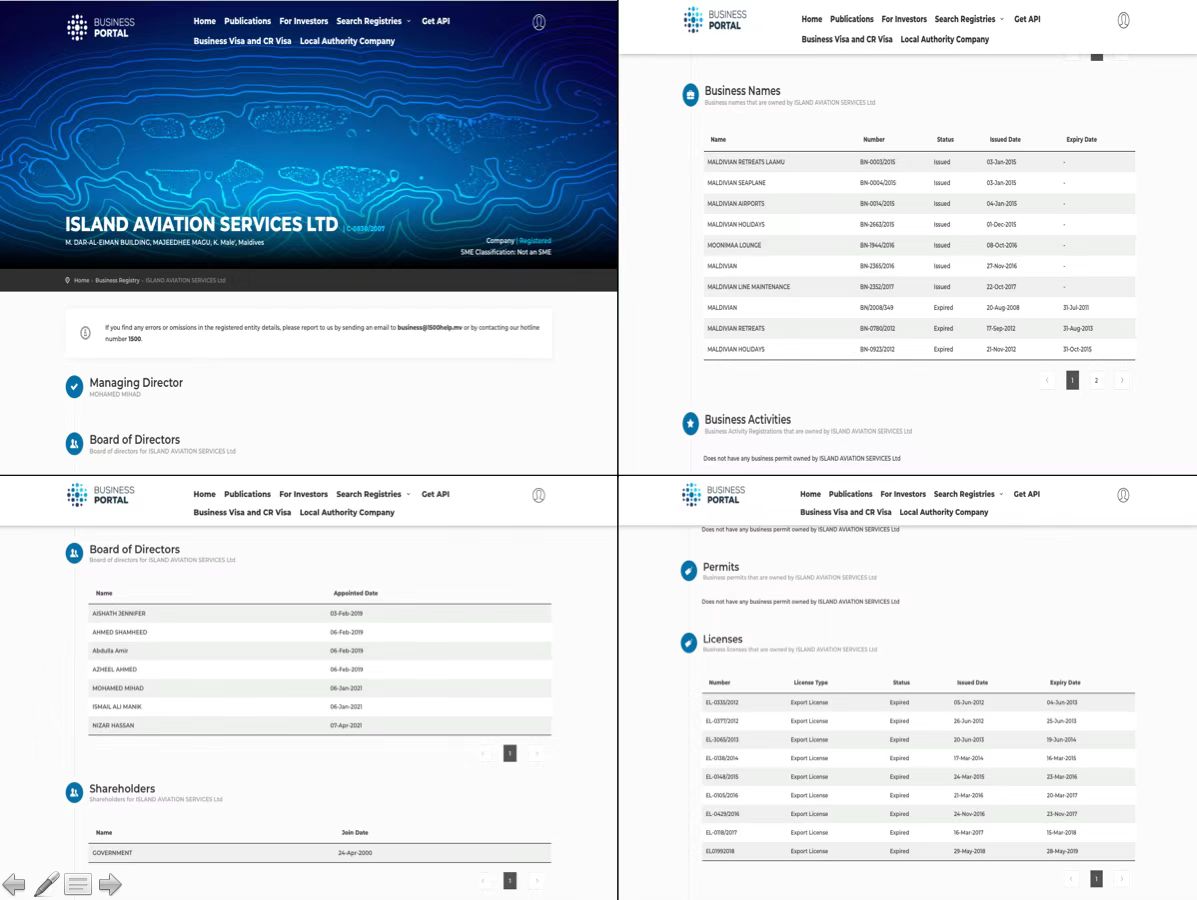Select page 2 of Business Names pagination
This screenshot has width=1197, height=900.
click(x=1096, y=380)
